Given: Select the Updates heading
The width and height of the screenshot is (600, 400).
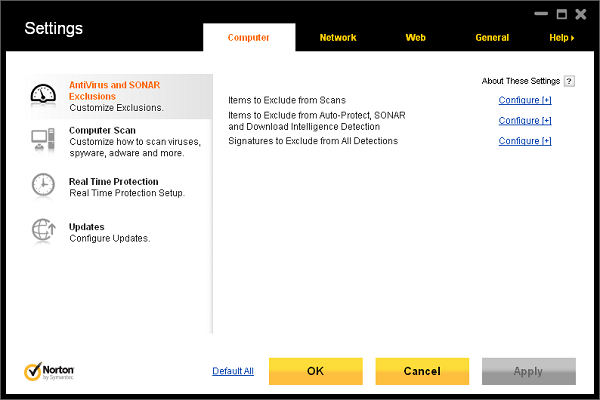Looking at the screenshot, I should click(x=86, y=227).
